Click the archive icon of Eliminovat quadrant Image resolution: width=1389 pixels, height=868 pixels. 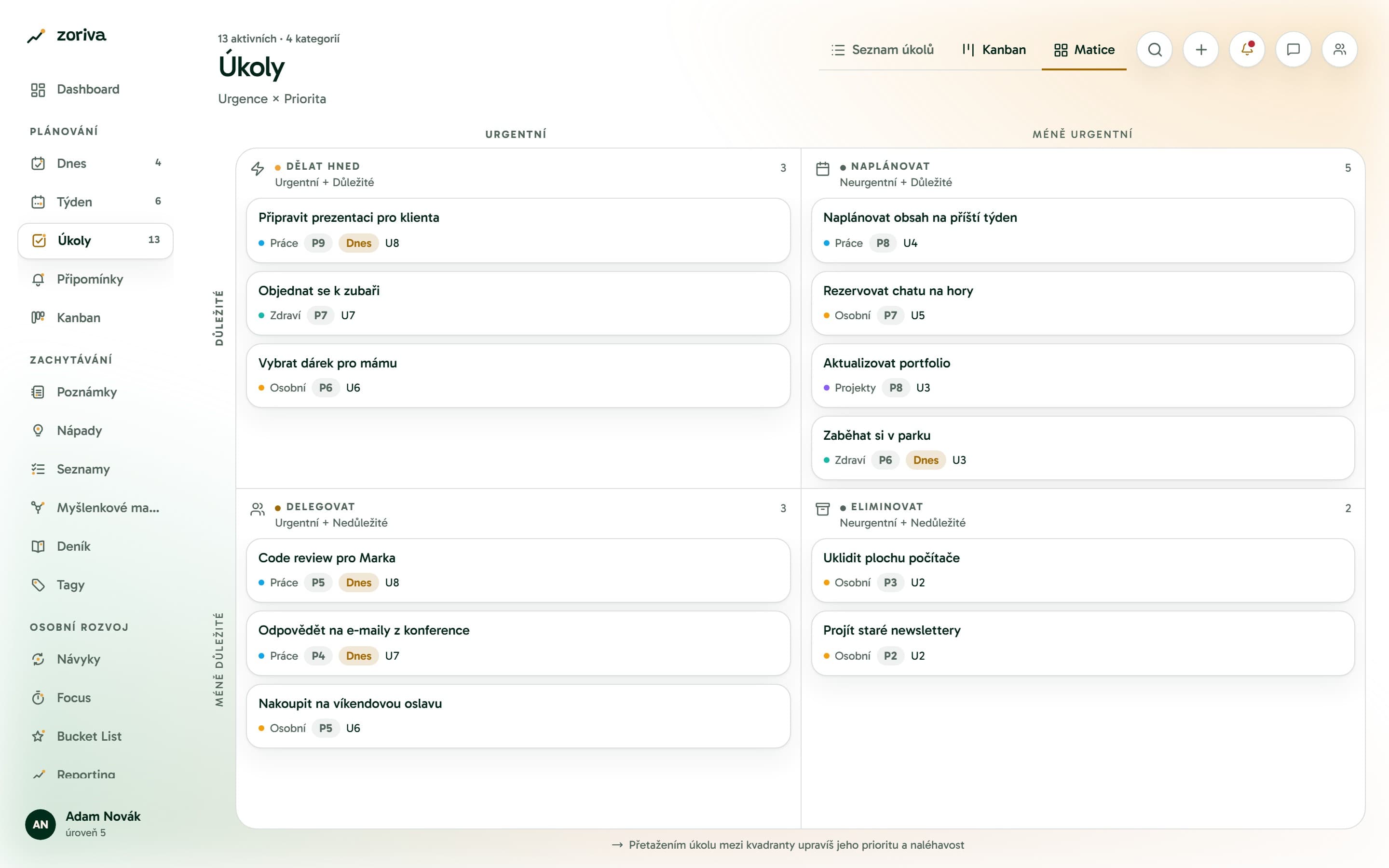822,509
